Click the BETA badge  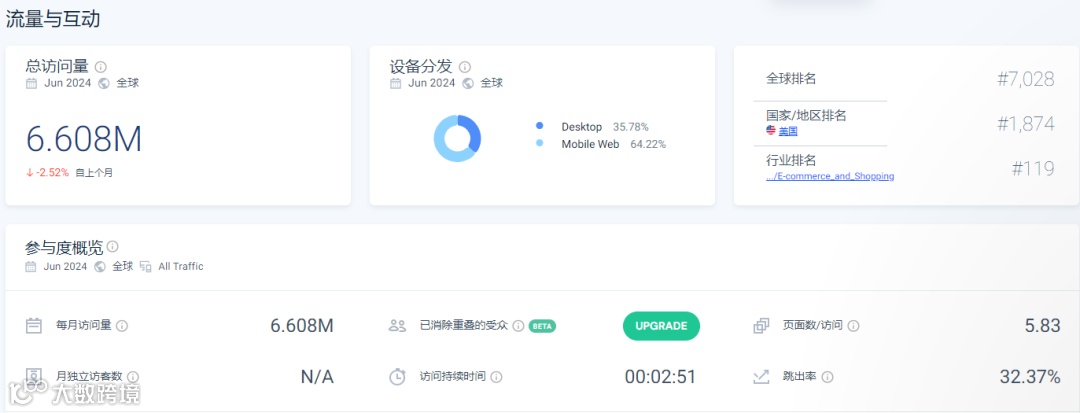542,326
